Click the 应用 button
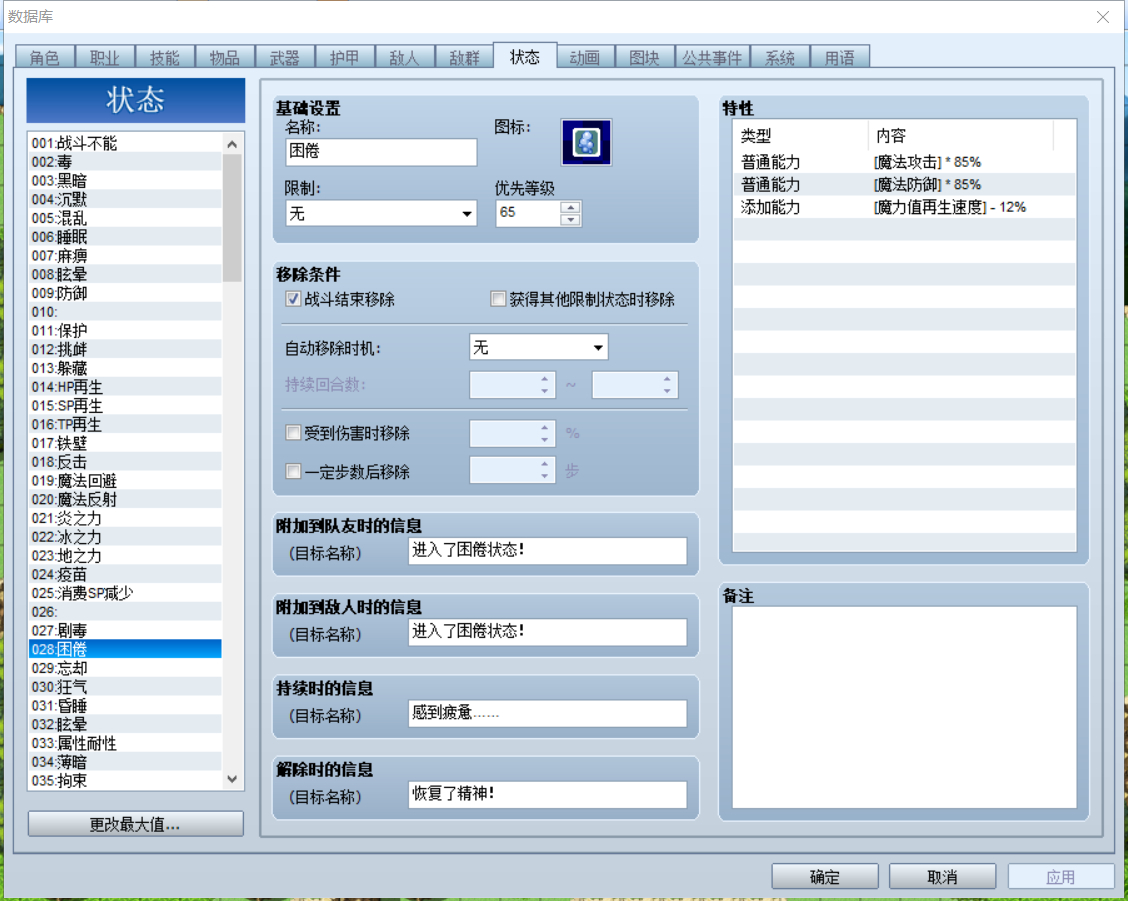1128x901 pixels. pyautogui.click(x=1060, y=877)
